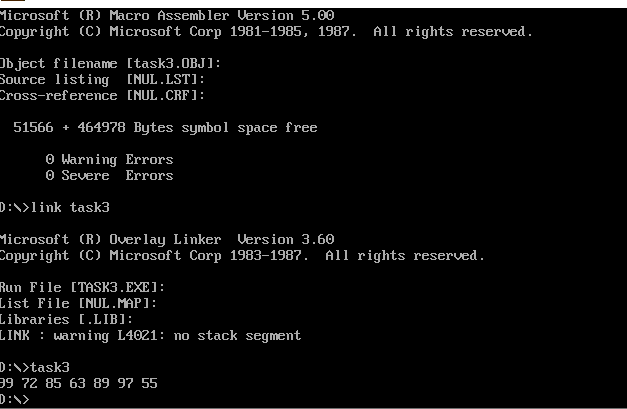Click the 1983-1987 linker copyright line
Image resolution: width=627 pixels, height=409 pixels.
click(242, 256)
